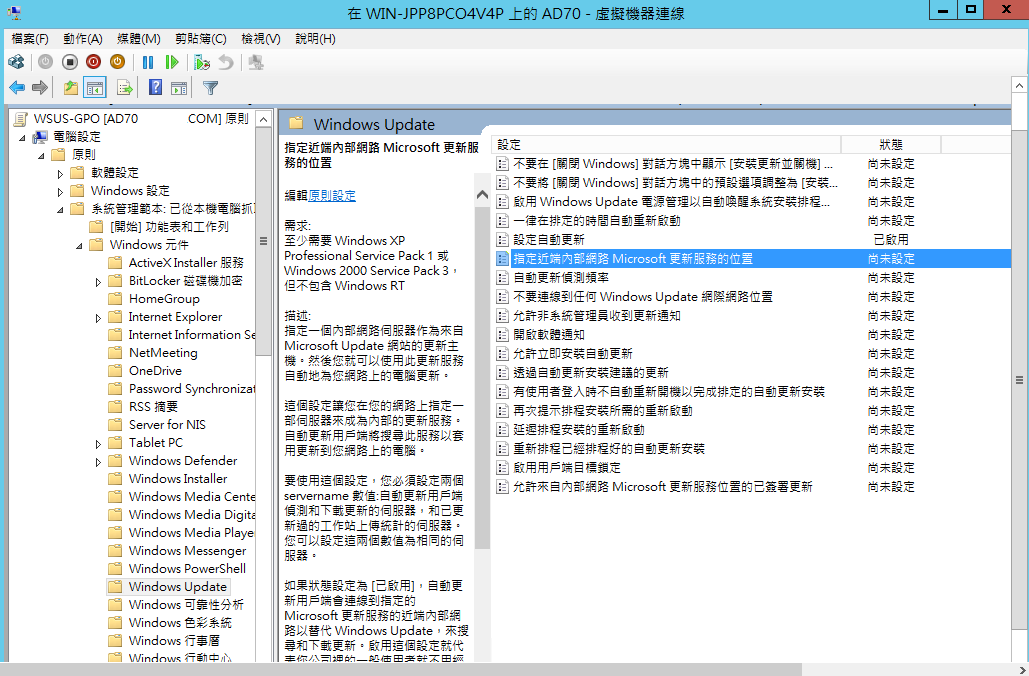Screen dimensions: 1029x676
Task: Expand the Windows Defender tree node
Action: [x=98, y=462]
